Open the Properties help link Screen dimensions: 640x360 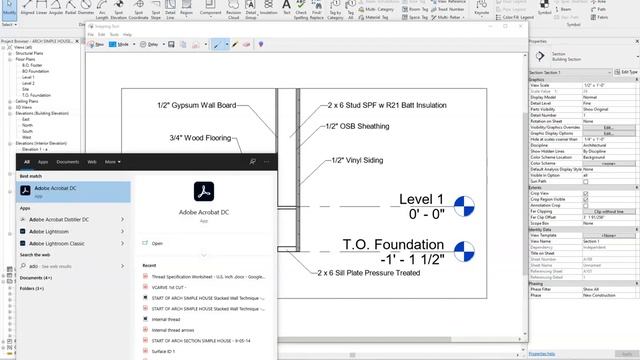(542, 354)
